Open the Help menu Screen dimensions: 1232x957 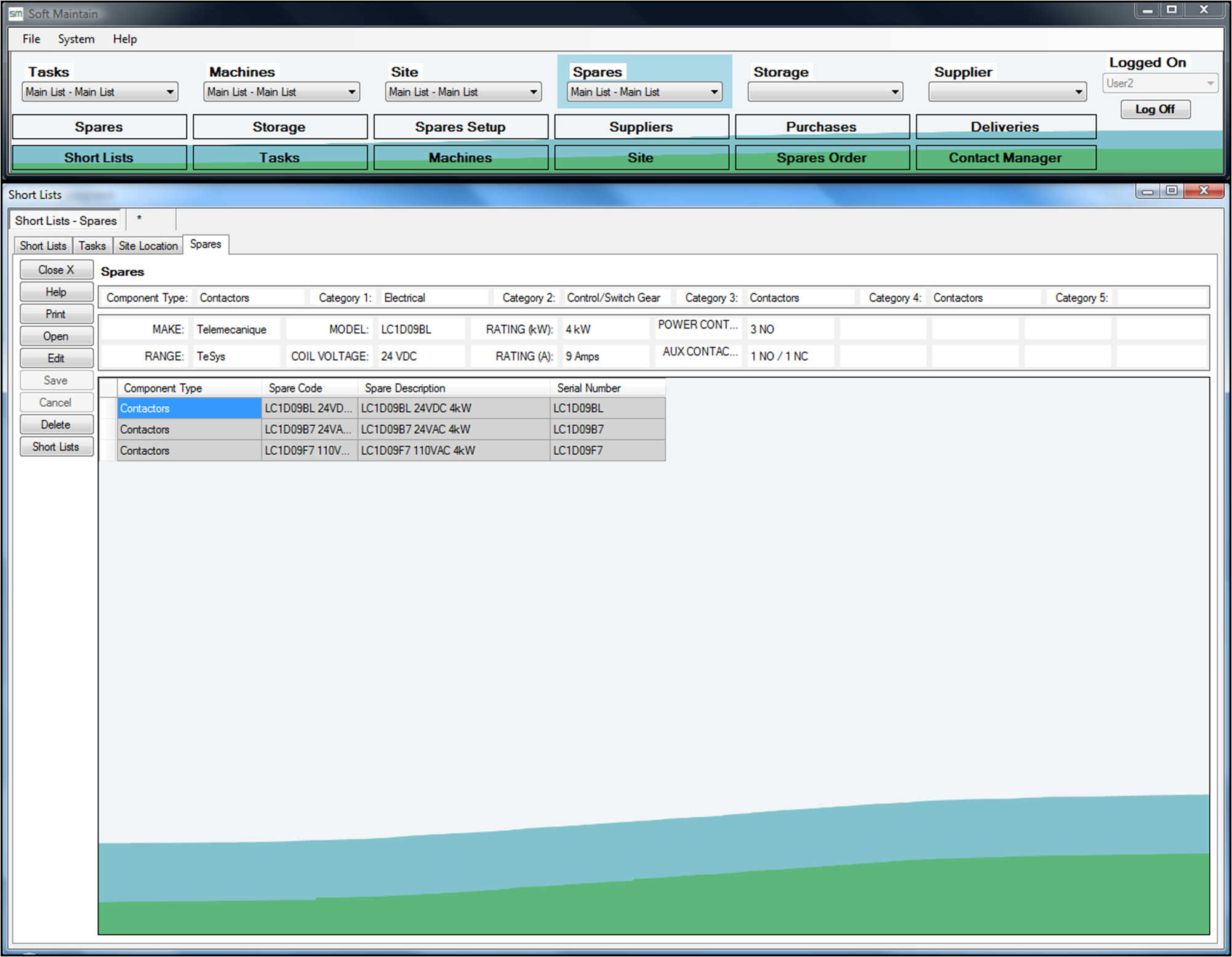[125, 39]
